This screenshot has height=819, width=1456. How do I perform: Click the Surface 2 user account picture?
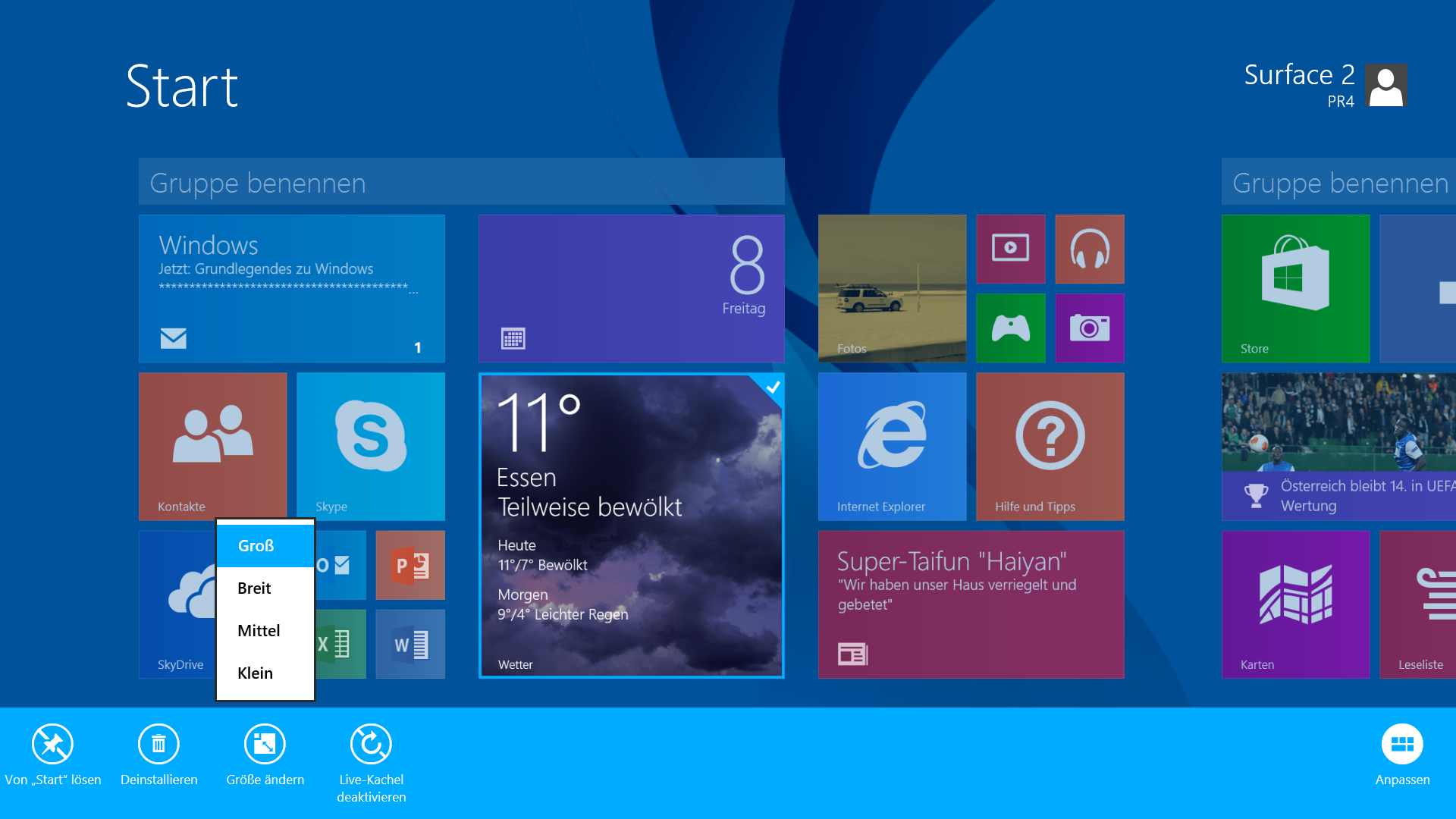(x=1385, y=85)
